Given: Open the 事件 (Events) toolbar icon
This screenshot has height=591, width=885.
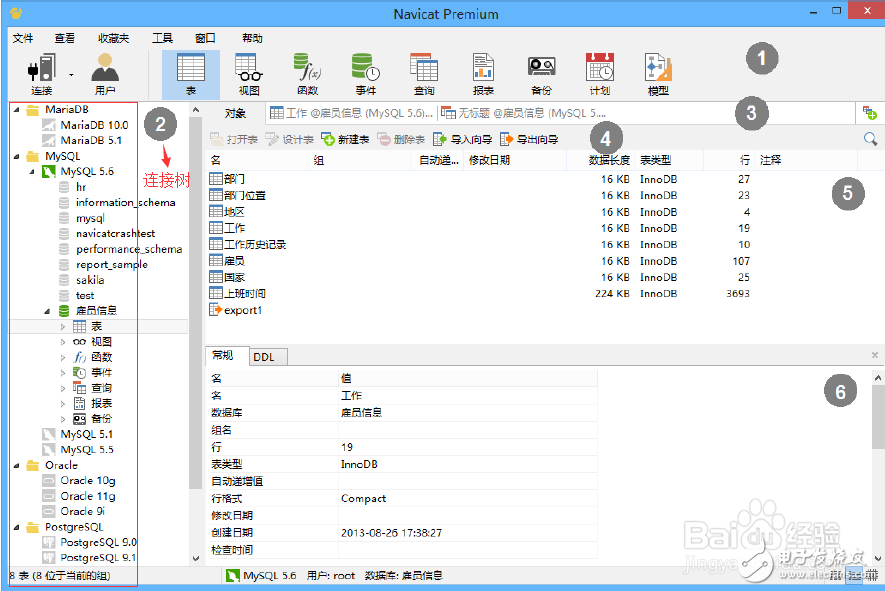Looking at the screenshot, I should point(364,70).
